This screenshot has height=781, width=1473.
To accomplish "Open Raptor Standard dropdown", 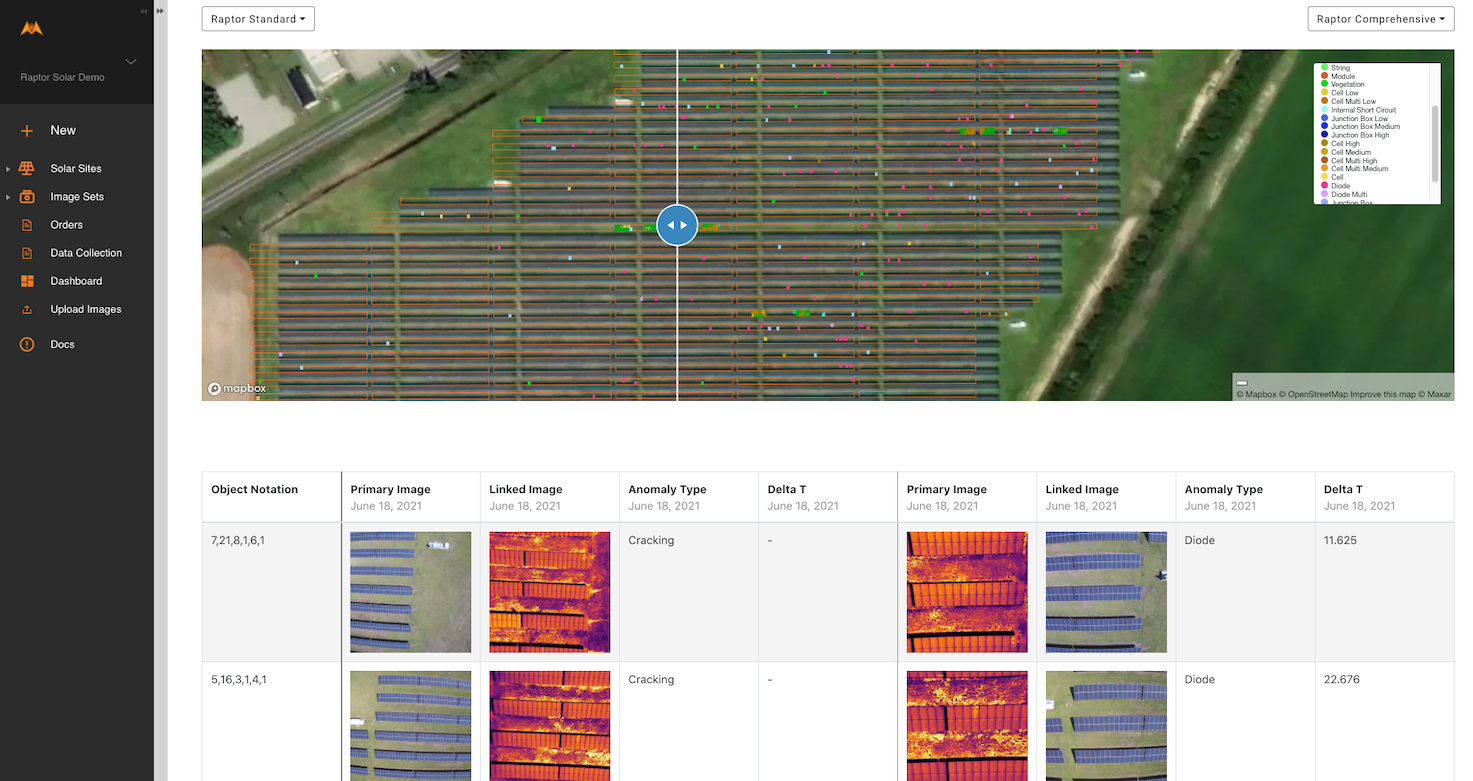I will [x=258, y=19].
